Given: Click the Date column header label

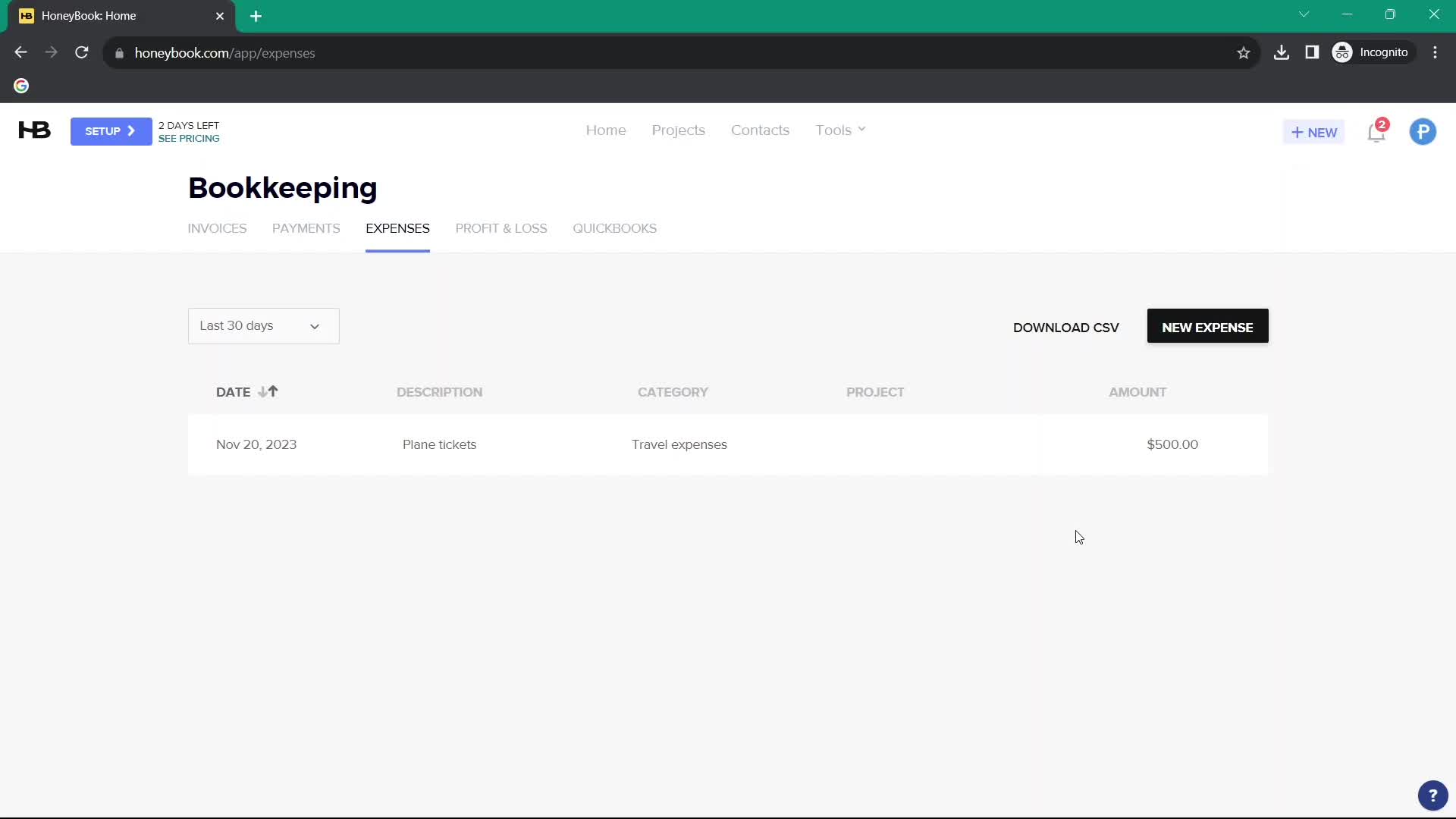Looking at the screenshot, I should click(x=233, y=392).
